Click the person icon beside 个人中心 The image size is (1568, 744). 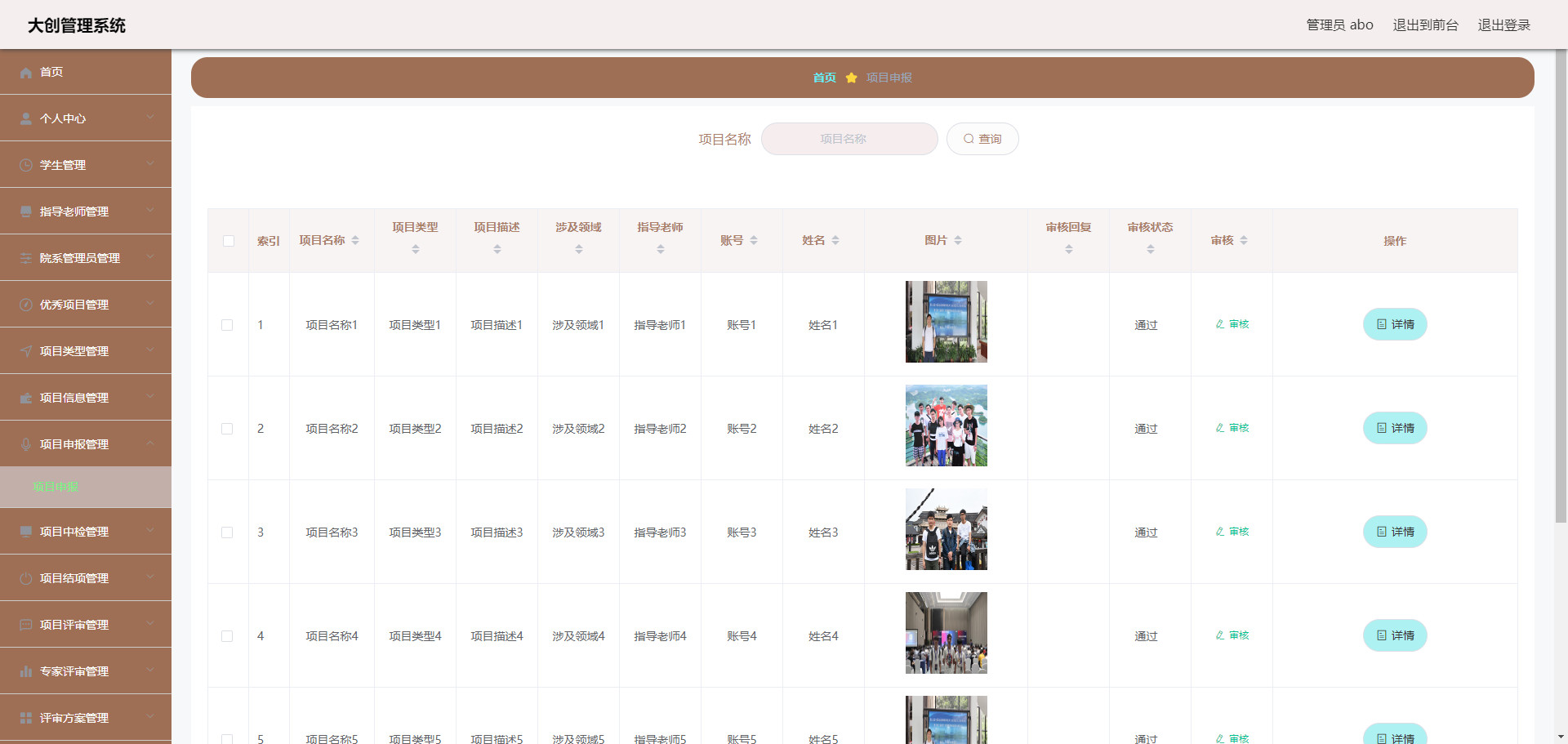[x=26, y=119]
